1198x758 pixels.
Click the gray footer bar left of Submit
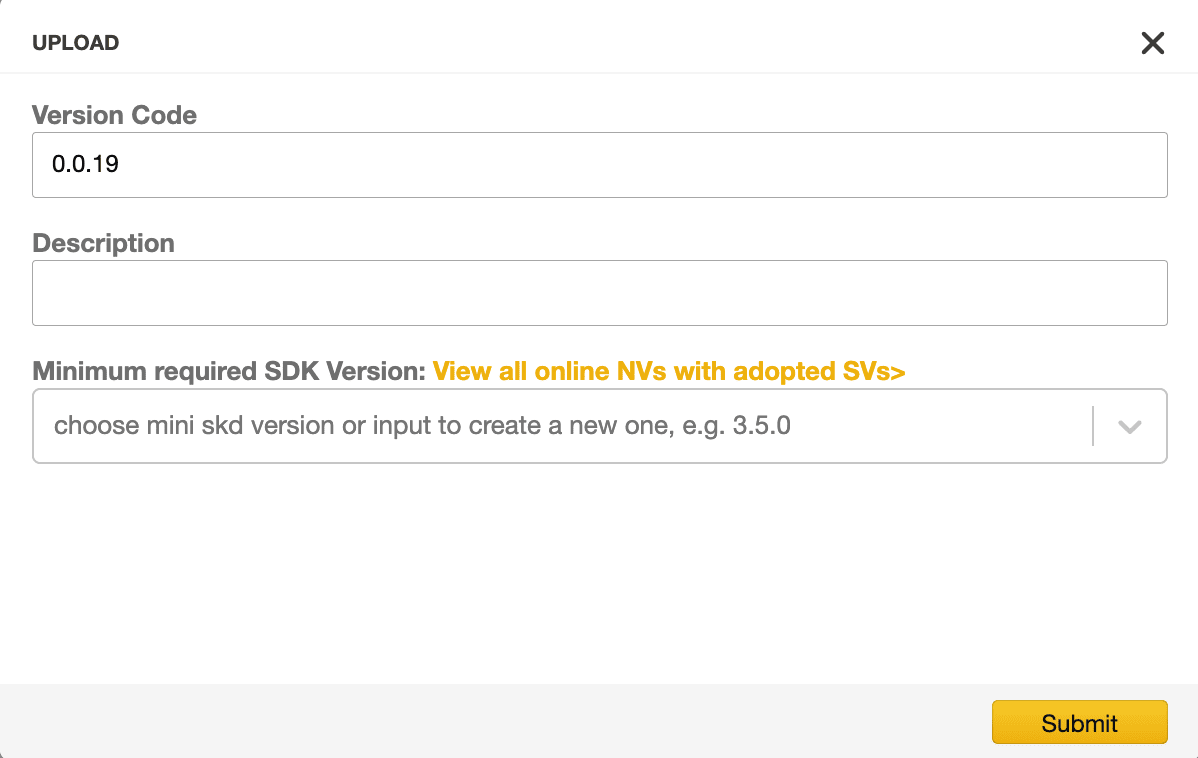[497, 721]
